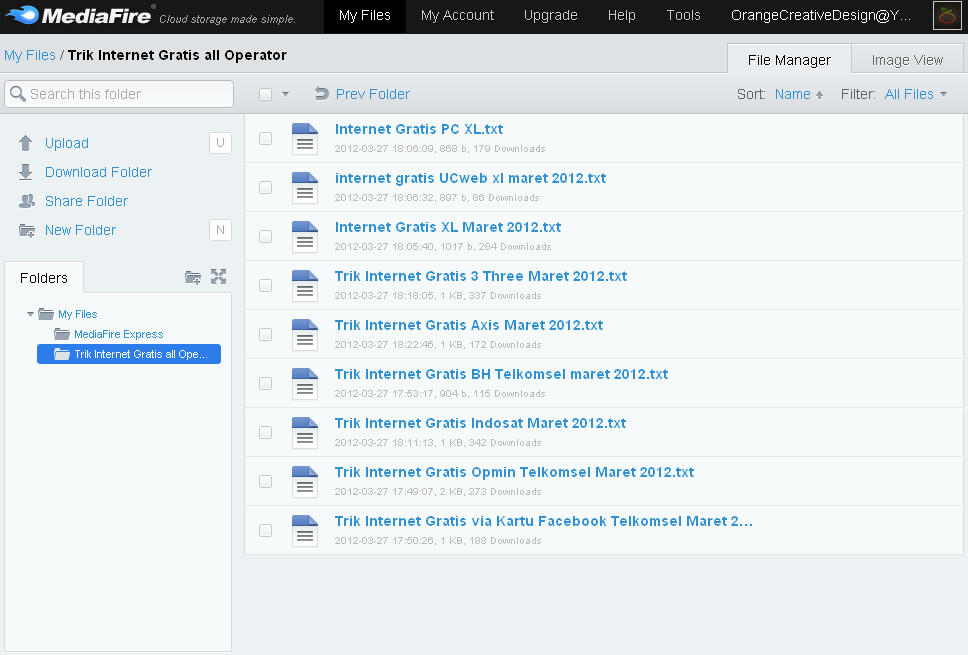Screen dimensions: 968x655
Task: Open the My Account menu
Action: 457,15
